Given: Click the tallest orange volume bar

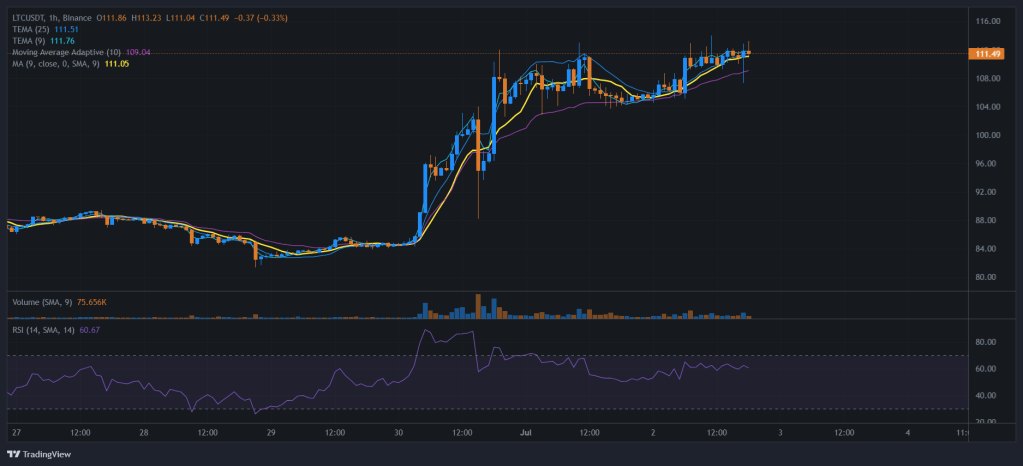Looking at the screenshot, I should pyautogui.click(x=478, y=306).
